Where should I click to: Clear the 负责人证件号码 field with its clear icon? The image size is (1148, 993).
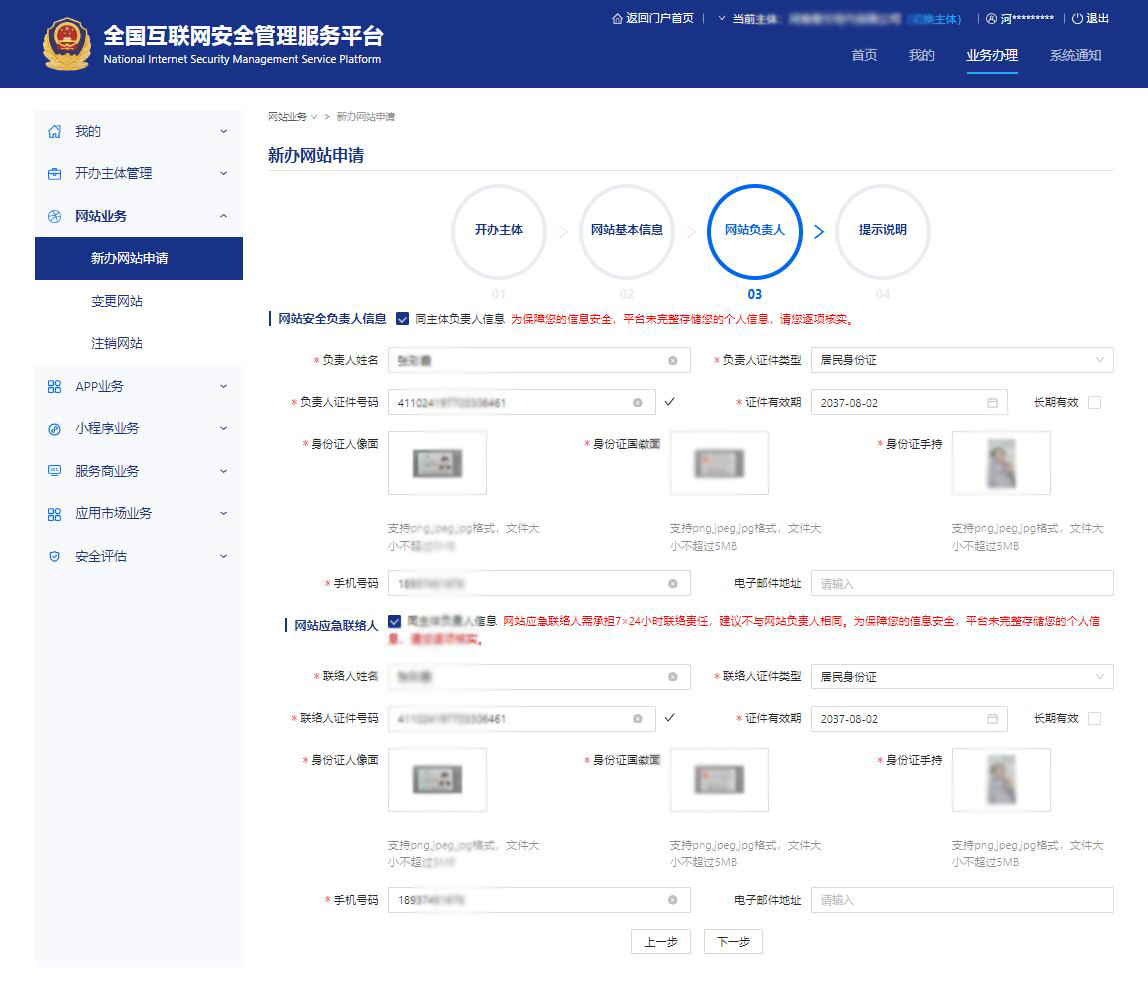[x=637, y=403]
